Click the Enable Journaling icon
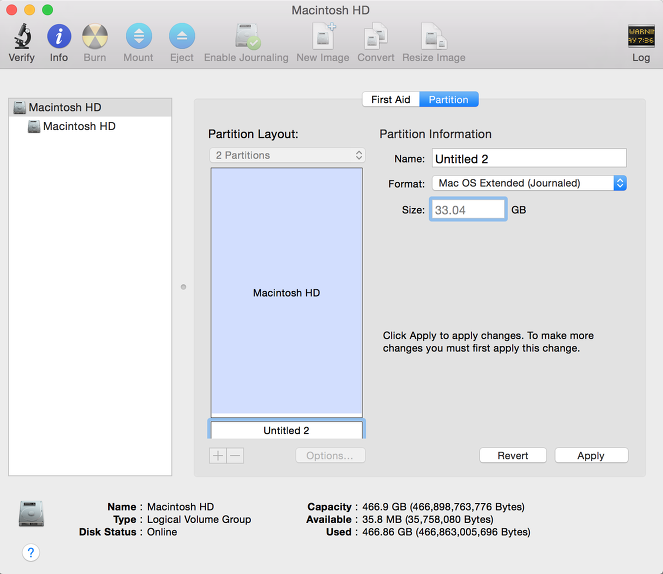Screen dimensions: 663x574 (x=247, y=36)
